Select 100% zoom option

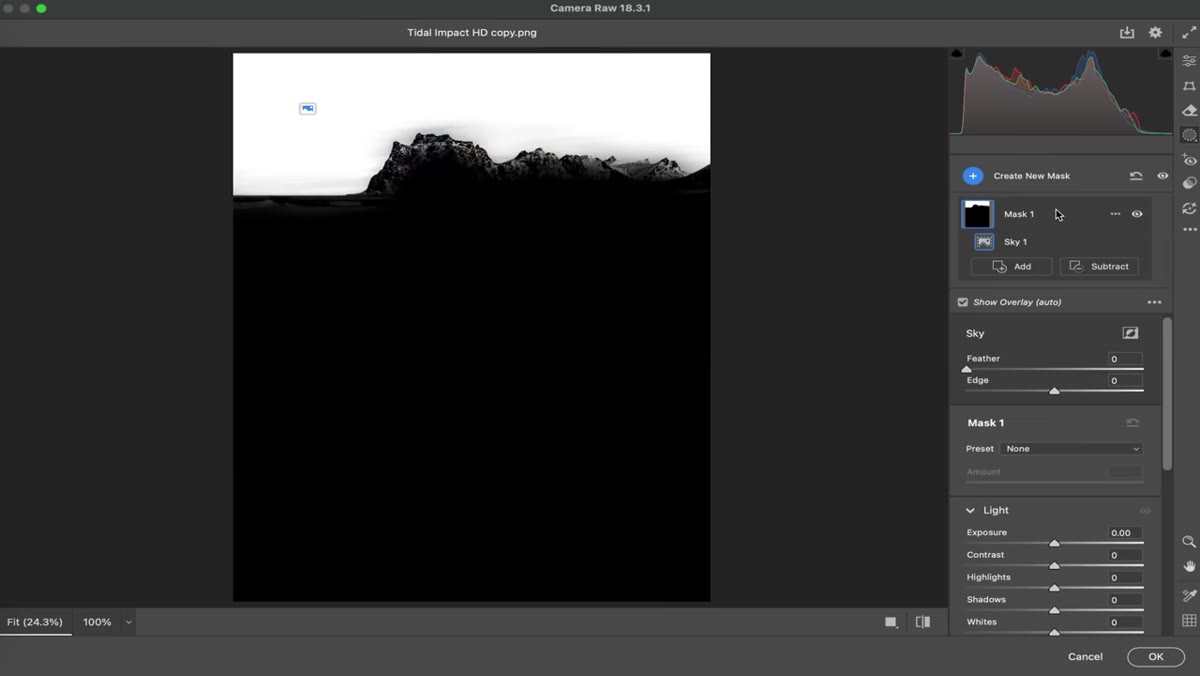coord(97,622)
